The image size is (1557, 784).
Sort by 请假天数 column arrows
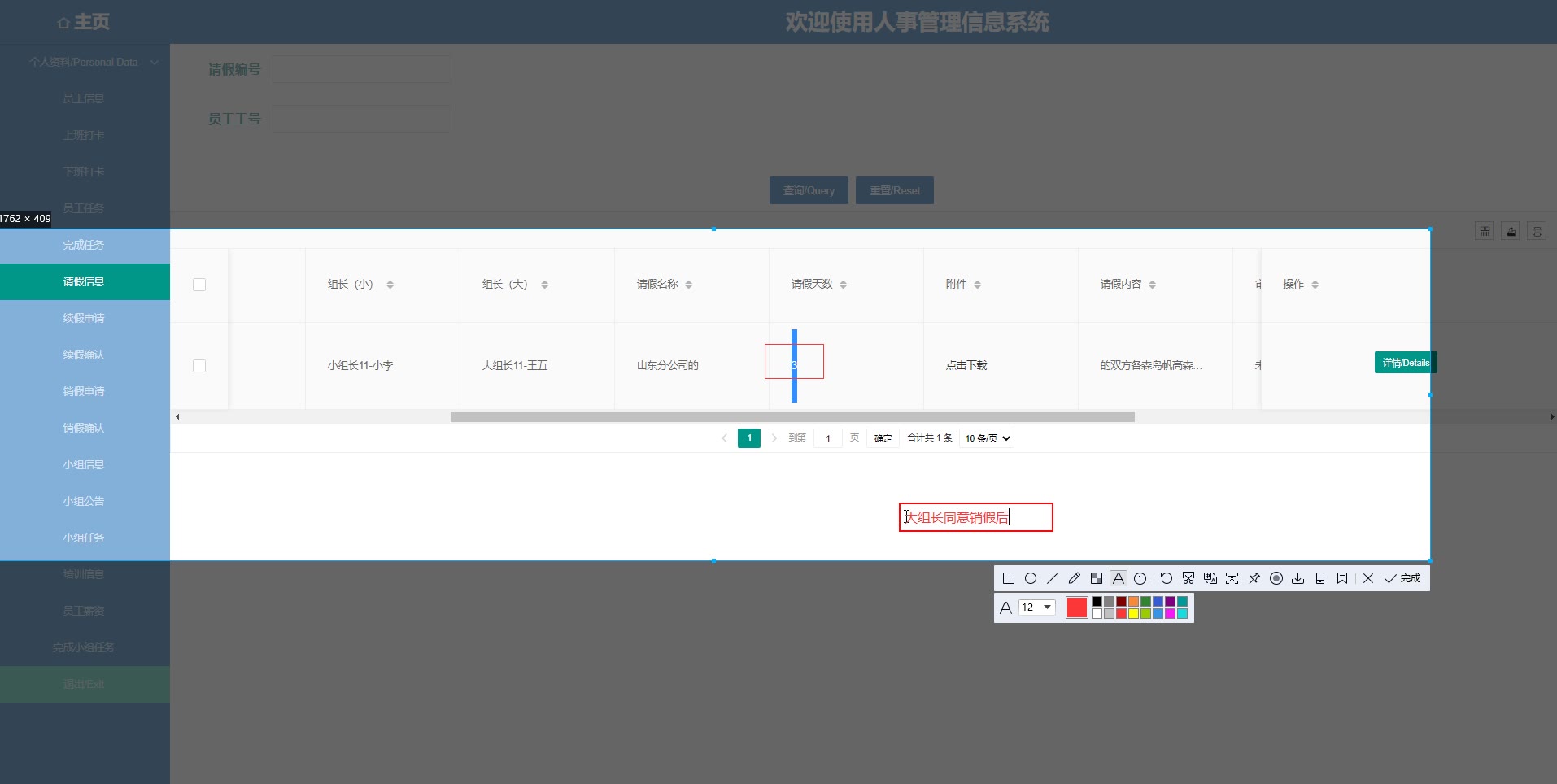[844, 285]
